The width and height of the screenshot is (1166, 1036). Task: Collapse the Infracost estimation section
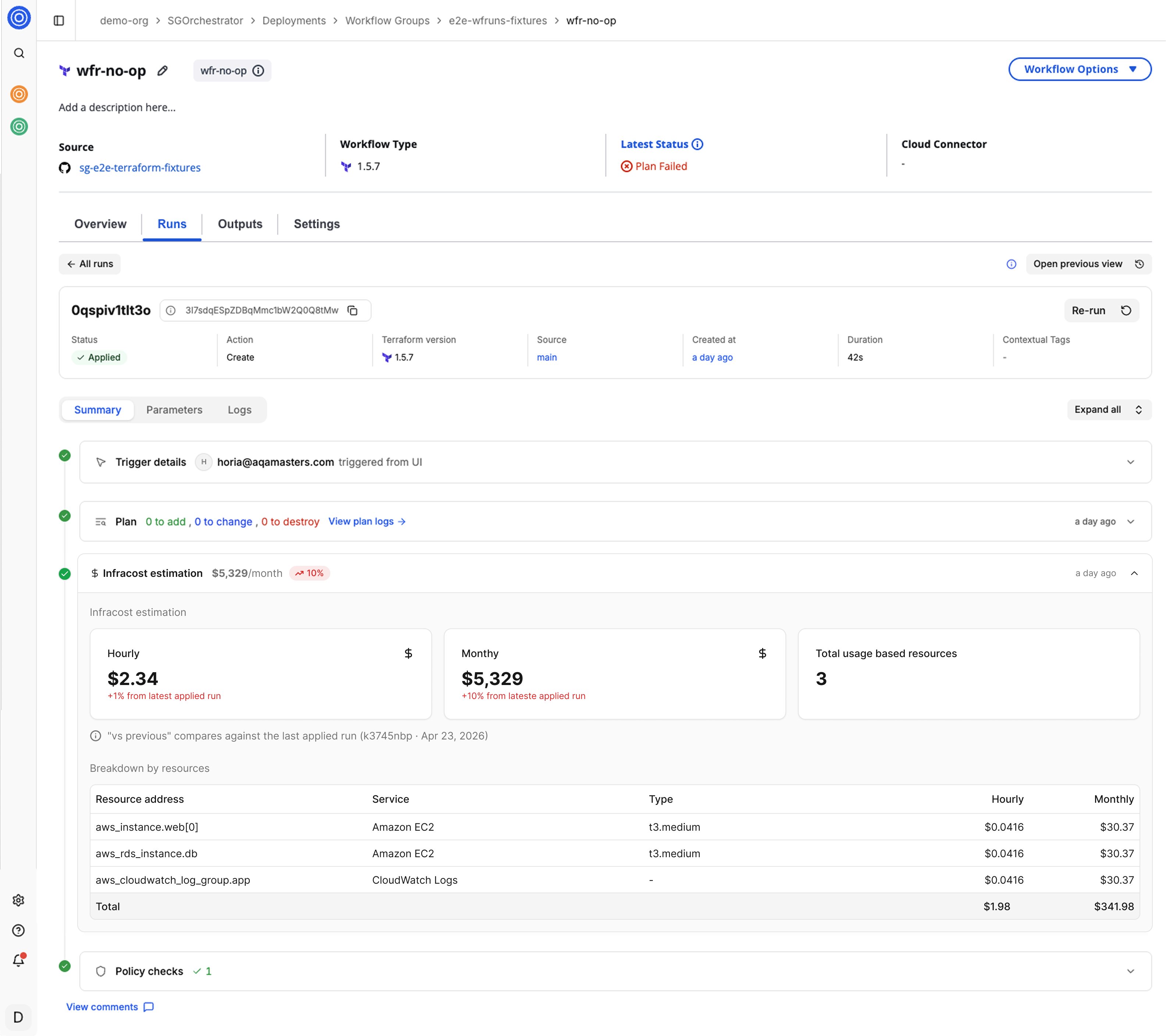(1134, 573)
